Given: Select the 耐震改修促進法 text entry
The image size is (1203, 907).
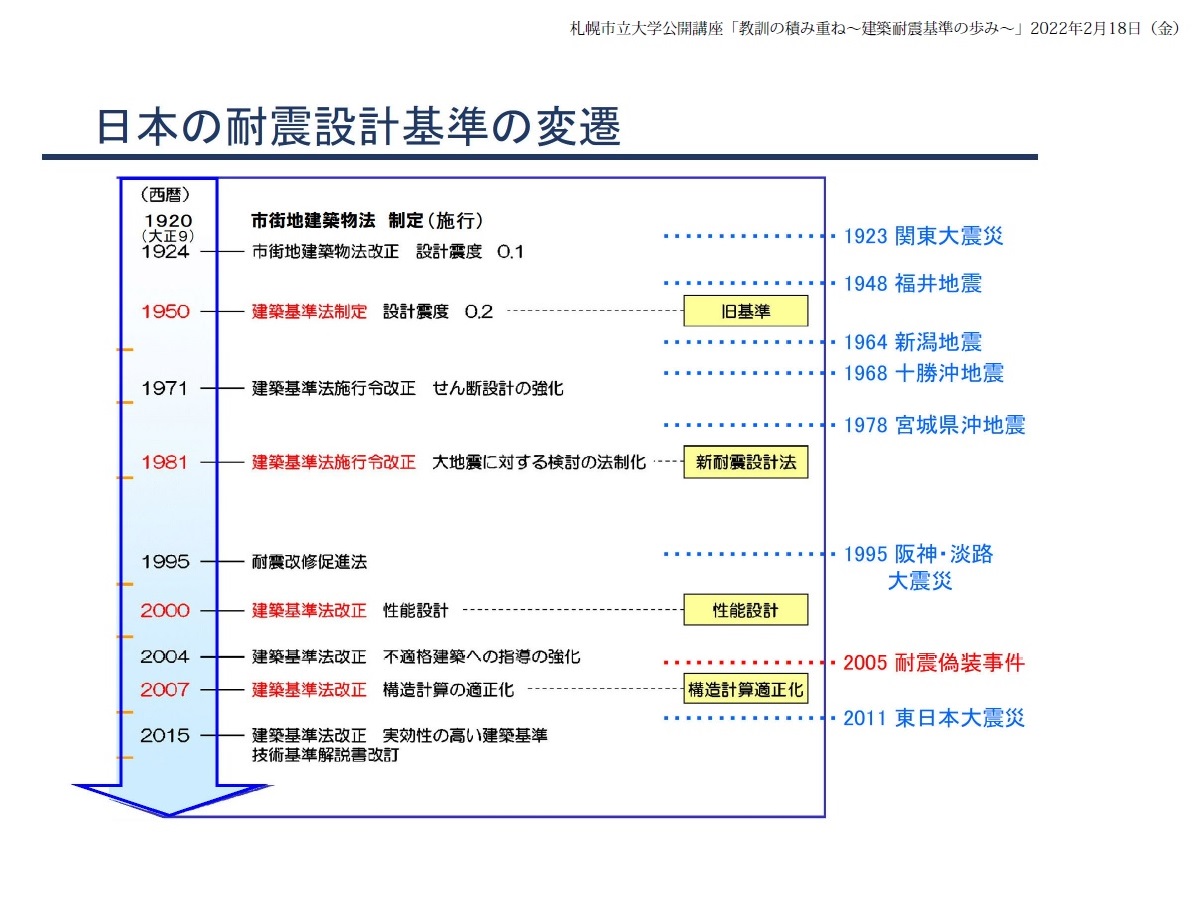Looking at the screenshot, I should tap(309, 562).
